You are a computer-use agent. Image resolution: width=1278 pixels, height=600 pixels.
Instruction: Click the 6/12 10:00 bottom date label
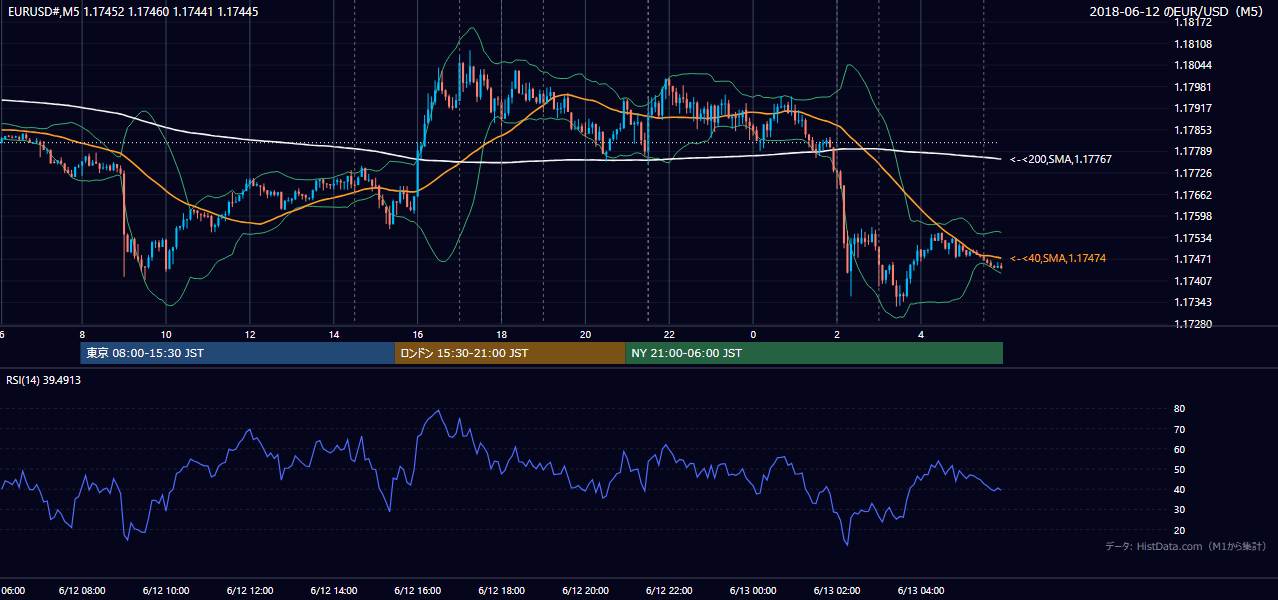click(x=166, y=591)
